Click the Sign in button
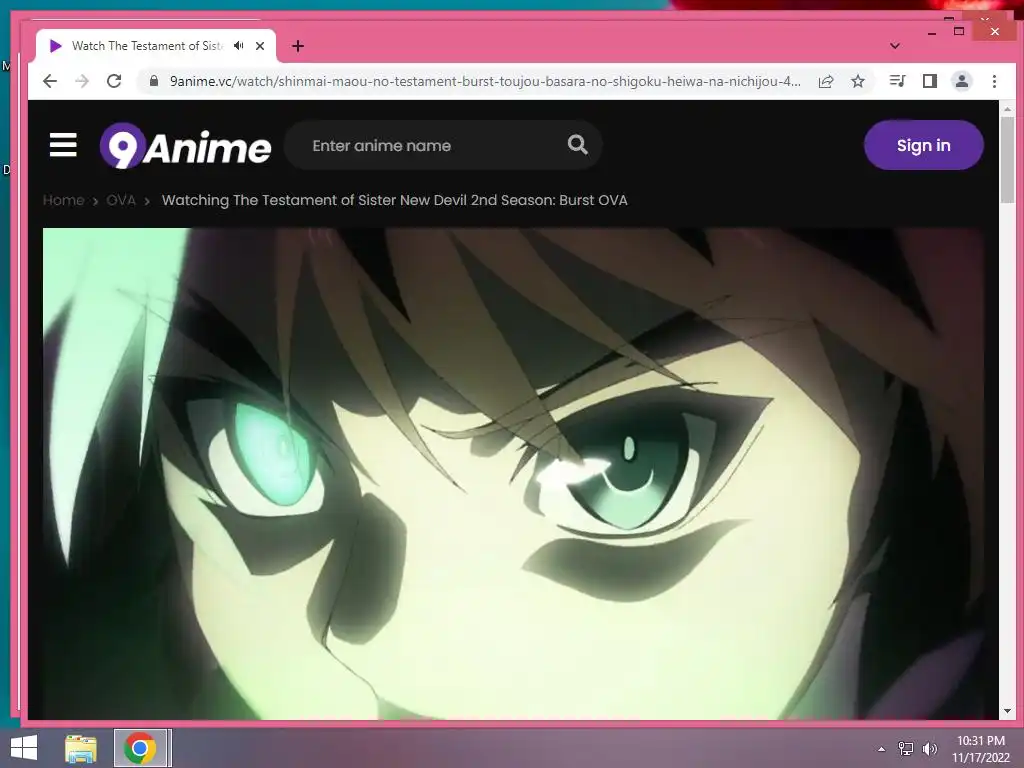The width and height of the screenshot is (1024, 768). coord(923,145)
